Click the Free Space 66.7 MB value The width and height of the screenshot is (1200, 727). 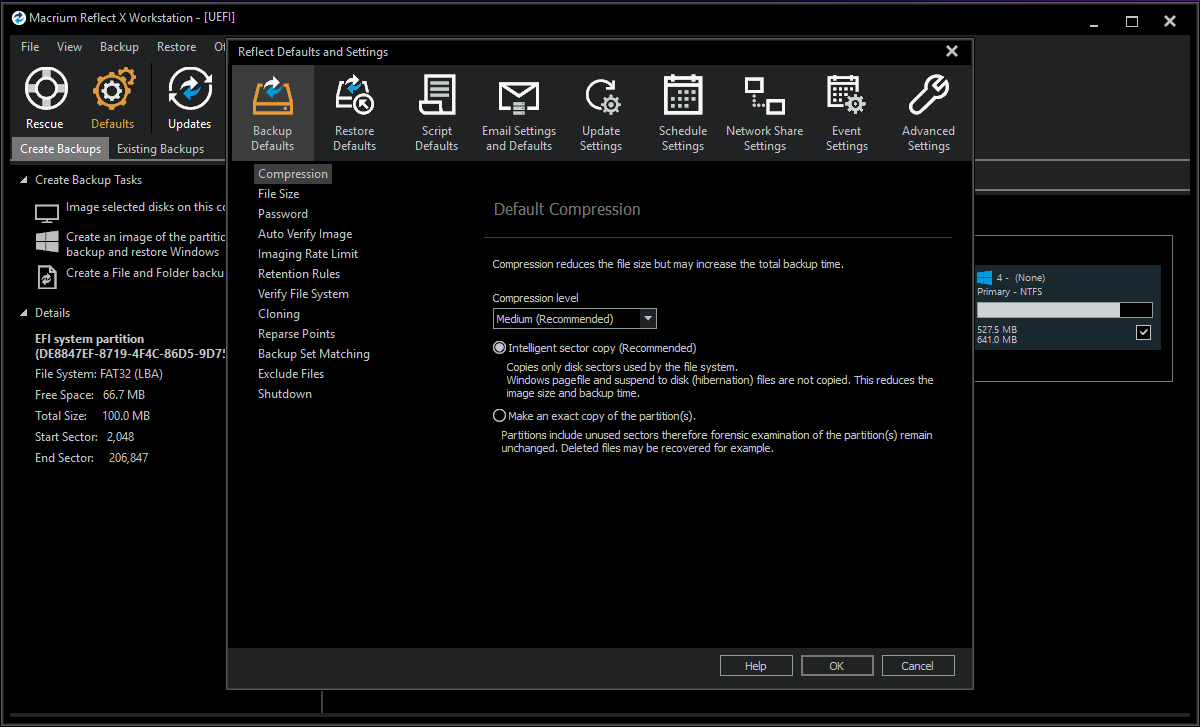(124, 395)
